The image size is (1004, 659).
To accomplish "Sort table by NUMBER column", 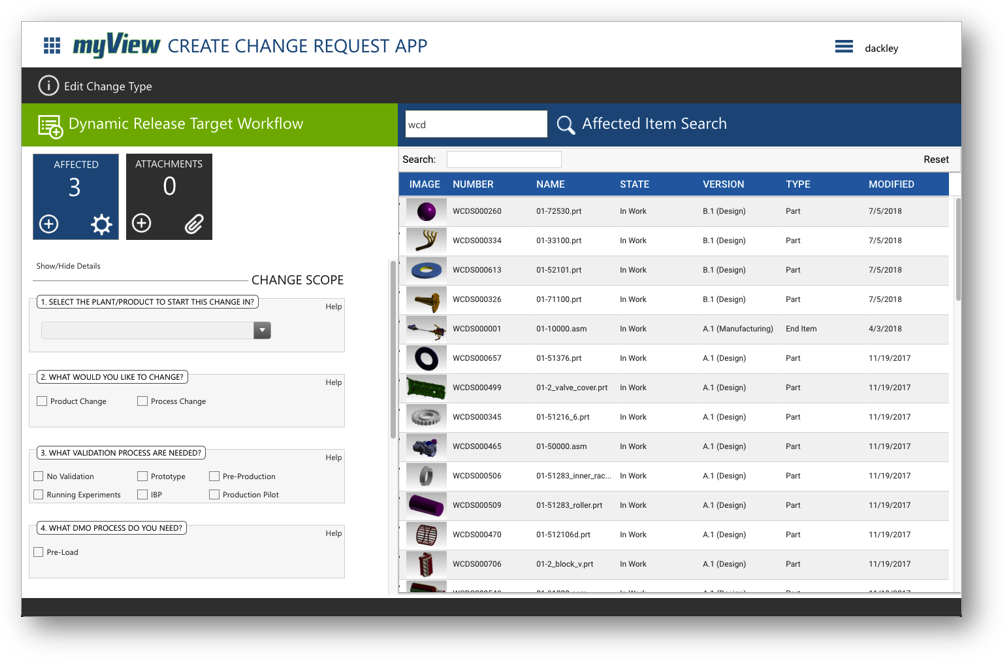I will pos(473,184).
